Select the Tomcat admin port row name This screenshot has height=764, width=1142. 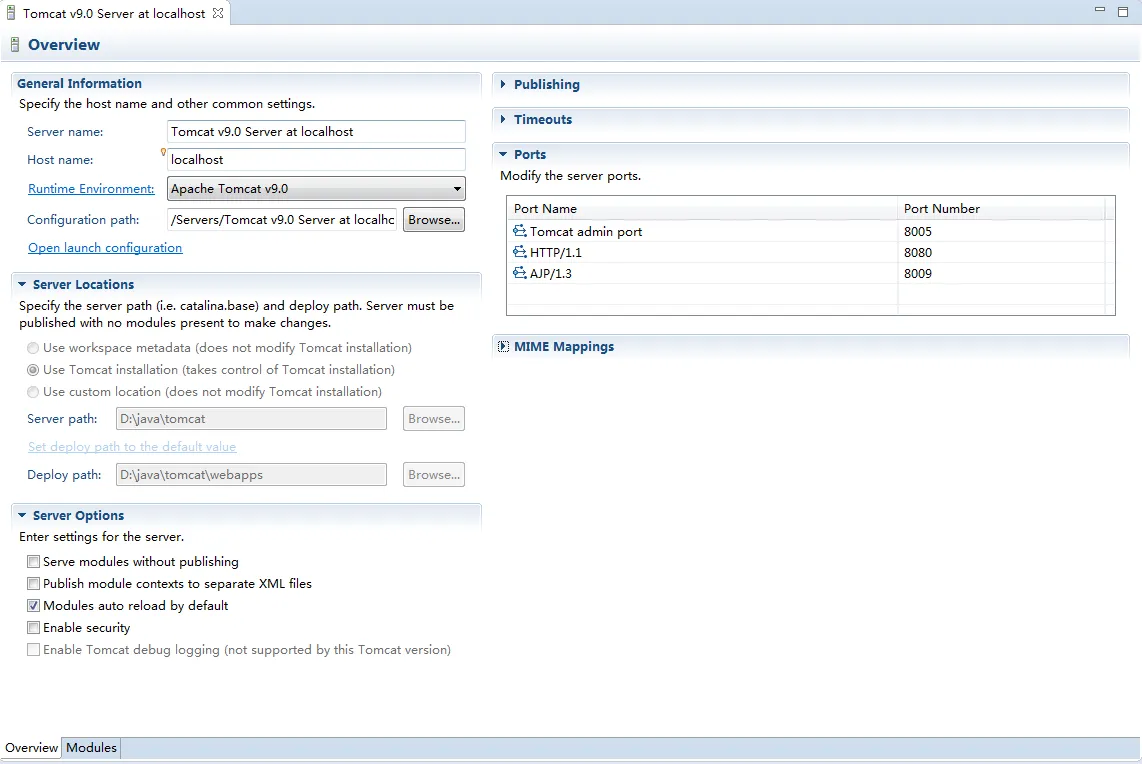[586, 232]
